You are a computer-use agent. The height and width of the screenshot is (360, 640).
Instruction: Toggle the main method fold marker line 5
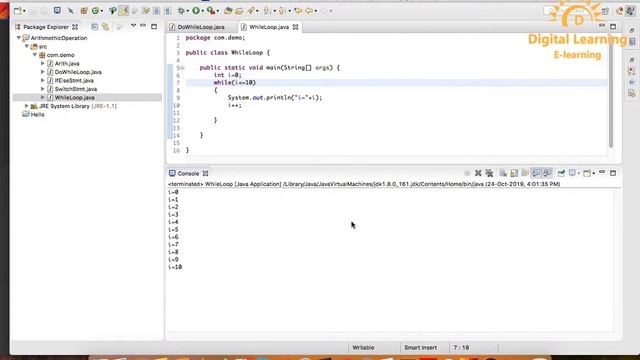(182, 68)
